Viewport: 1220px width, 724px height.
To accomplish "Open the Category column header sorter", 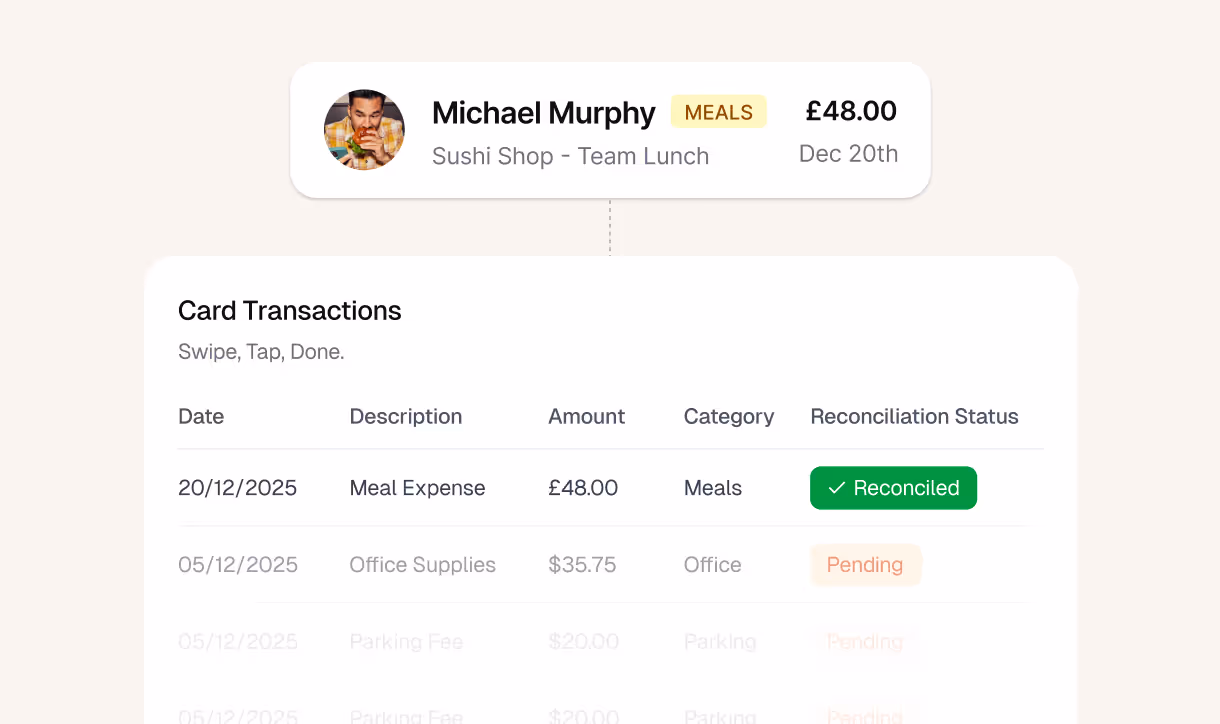I will tap(729, 416).
